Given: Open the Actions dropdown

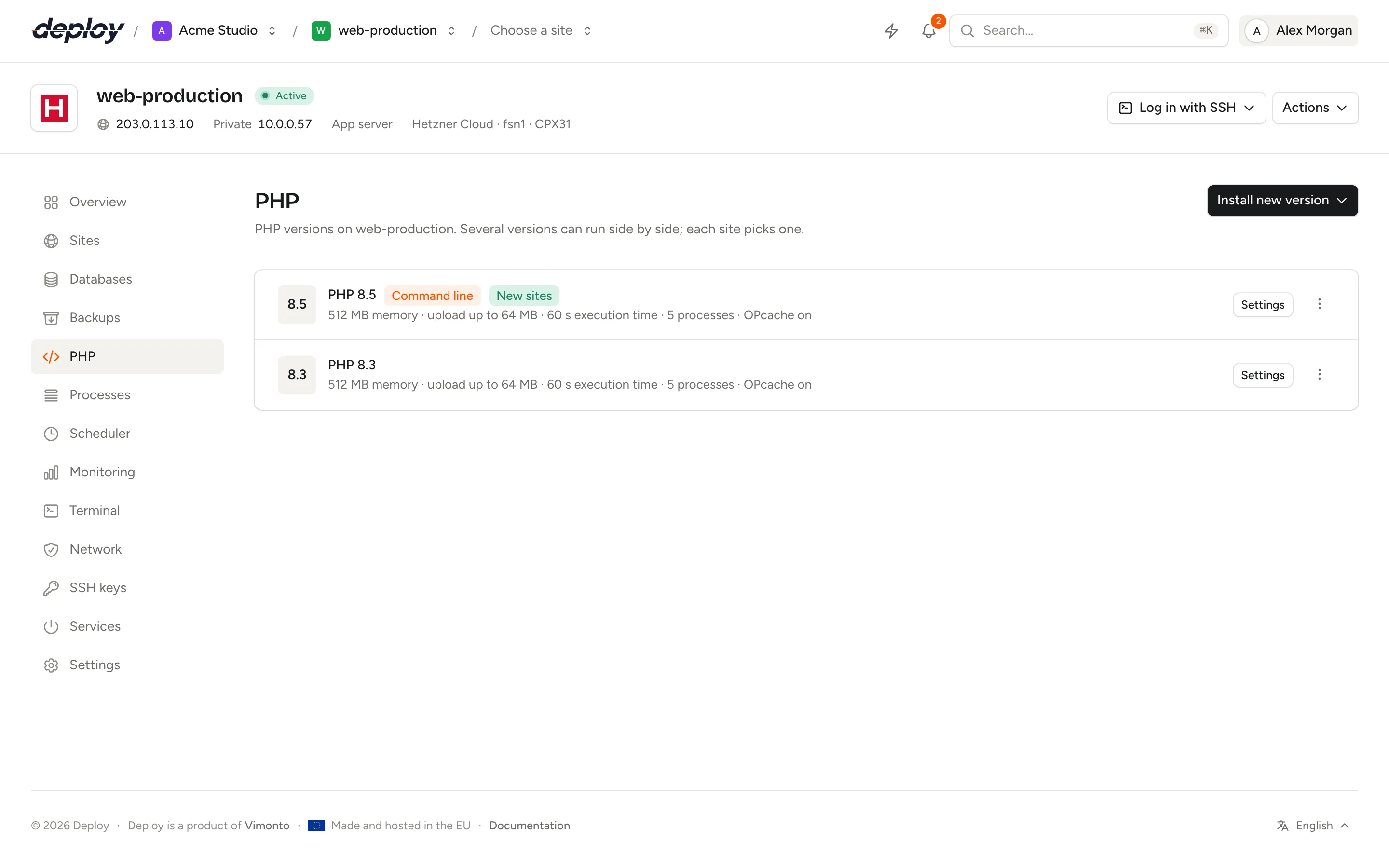Looking at the screenshot, I should click(1315, 108).
